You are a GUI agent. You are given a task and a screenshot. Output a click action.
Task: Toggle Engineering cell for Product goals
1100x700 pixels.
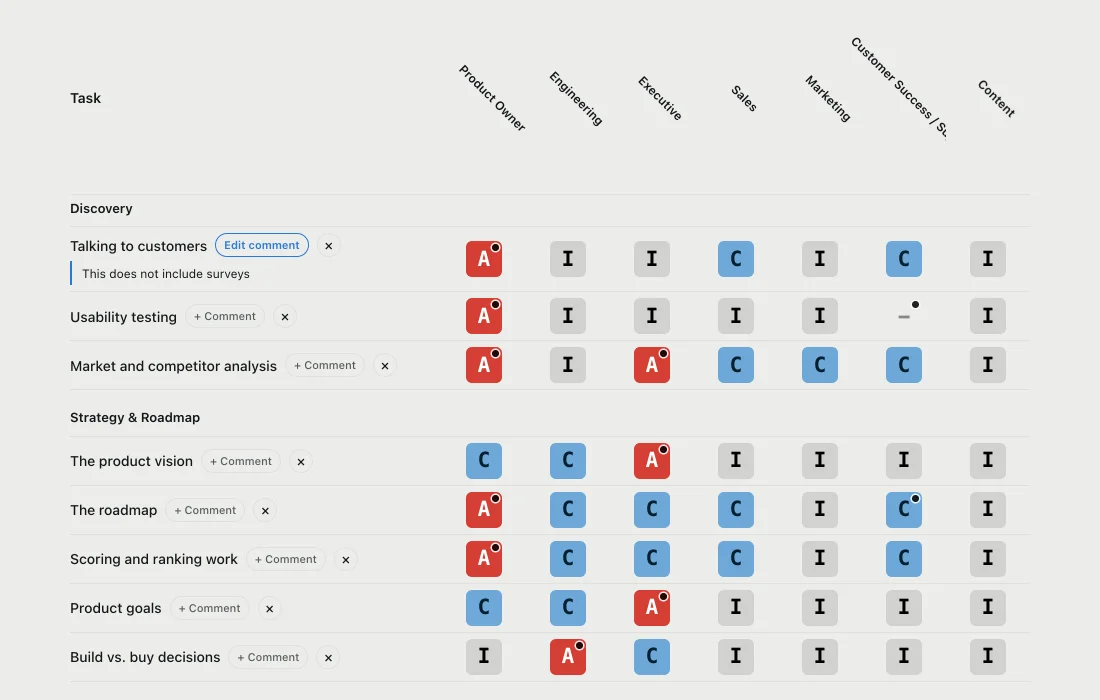[568, 608]
